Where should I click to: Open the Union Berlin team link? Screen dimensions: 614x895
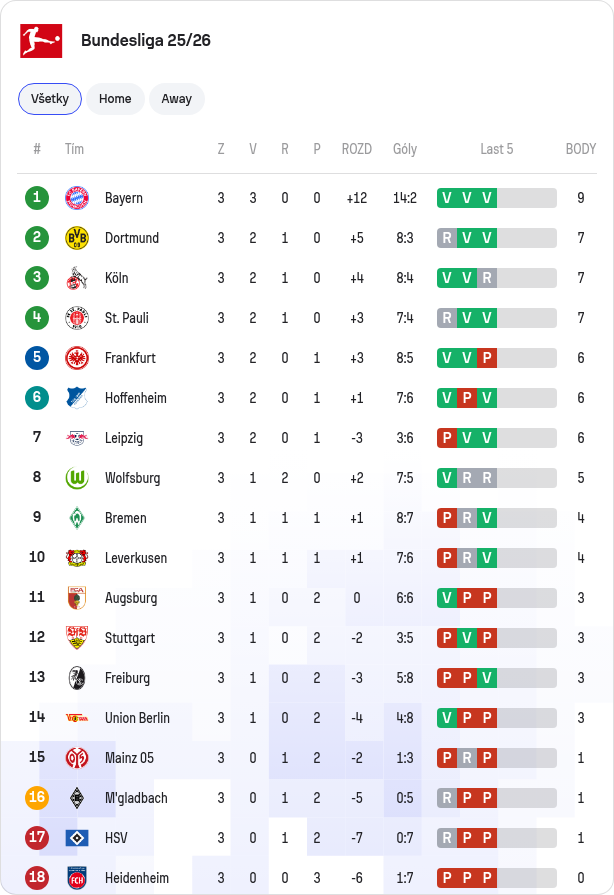[138, 717]
